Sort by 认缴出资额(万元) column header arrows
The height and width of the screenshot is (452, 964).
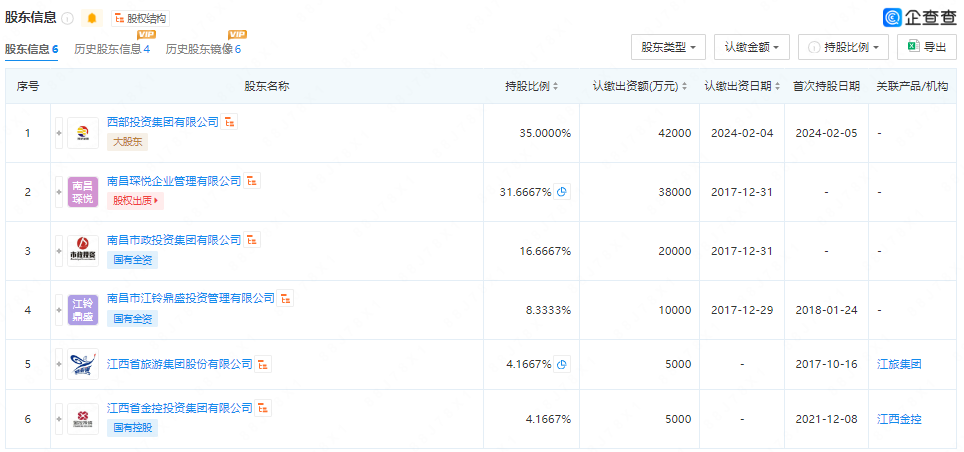684,87
